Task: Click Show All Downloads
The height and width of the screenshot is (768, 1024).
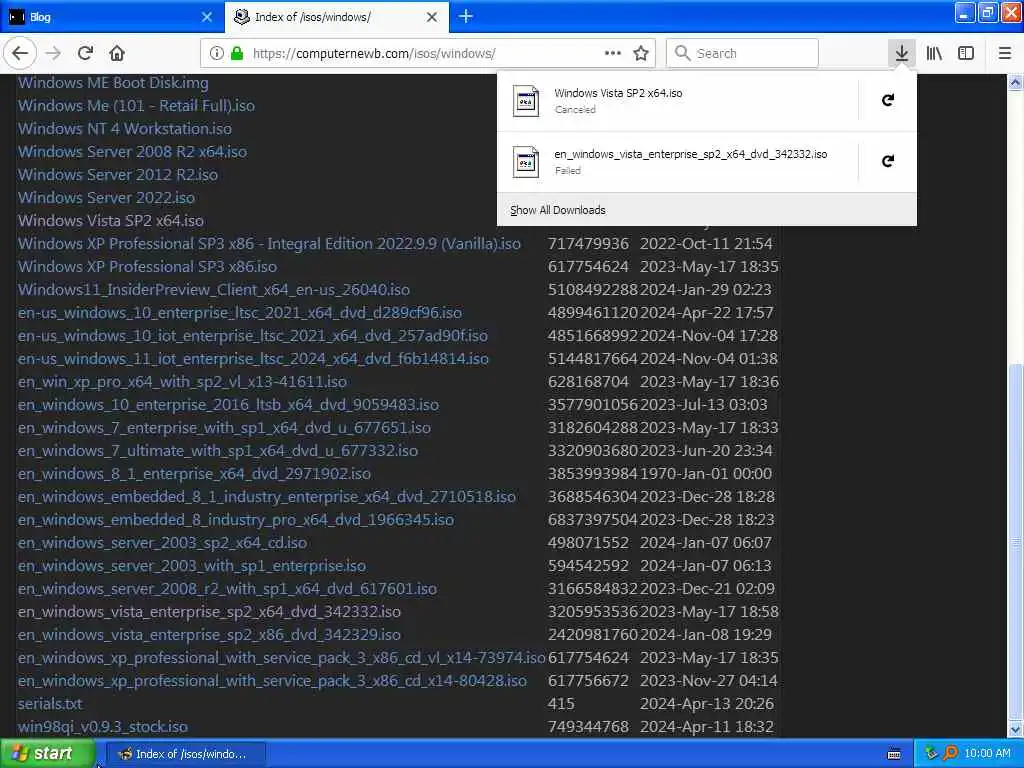Action: click(558, 210)
